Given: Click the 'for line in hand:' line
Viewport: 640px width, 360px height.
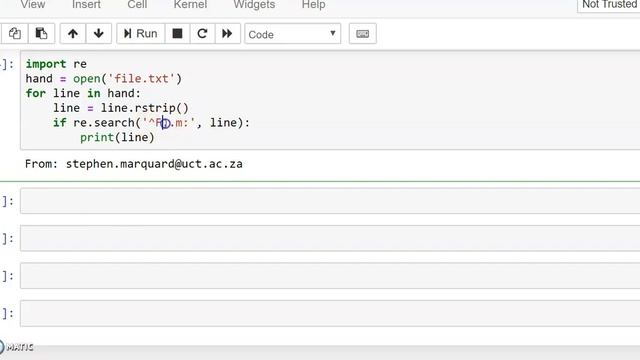Looking at the screenshot, I should 83,93.
